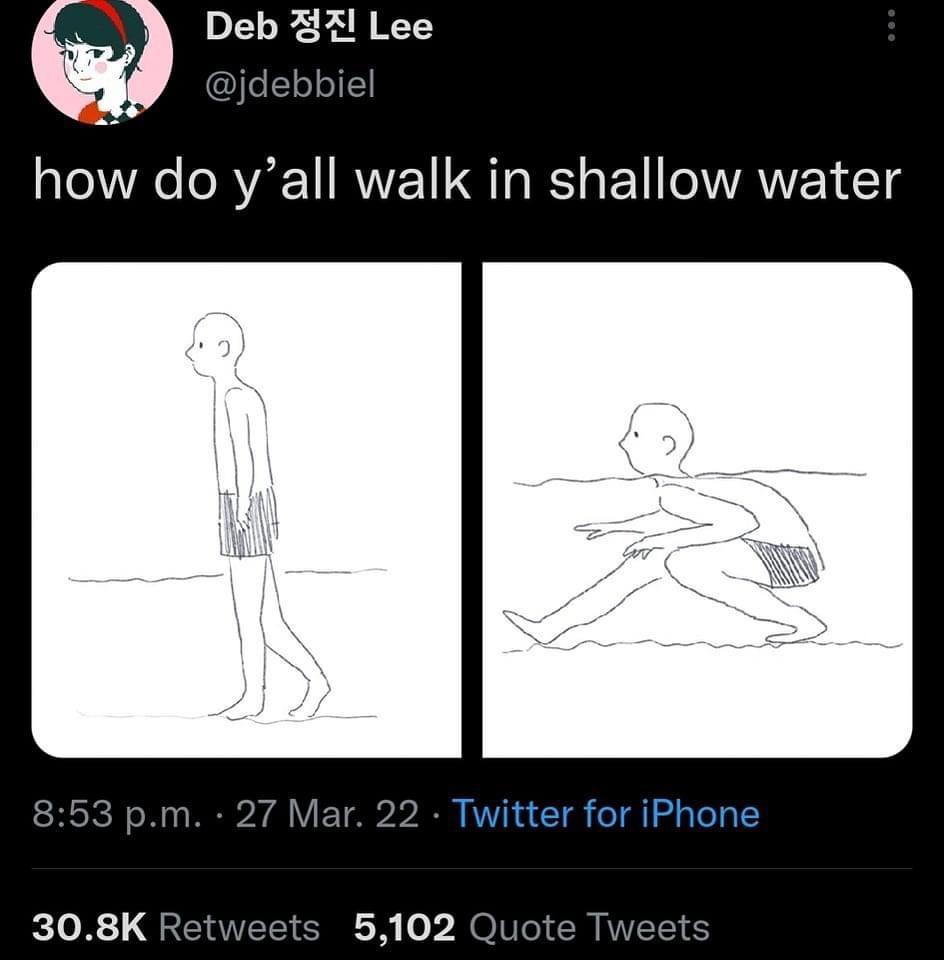Image resolution: width=944 pixels, height=960 pixels.
Task: Click the striped shorts on standing figure
Action: 247,525
